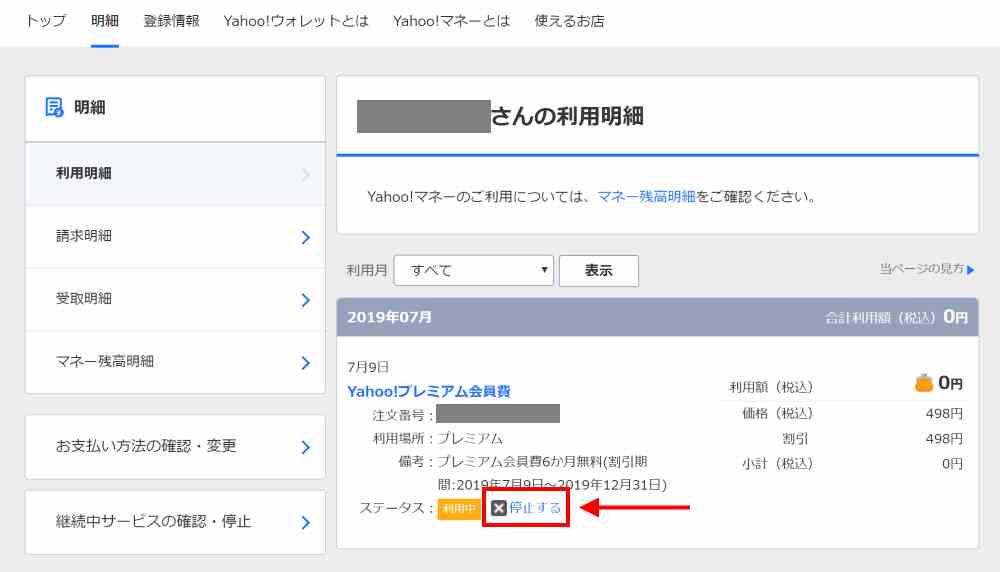Click chevron next to 請求明細

click(x=305, y=237)
